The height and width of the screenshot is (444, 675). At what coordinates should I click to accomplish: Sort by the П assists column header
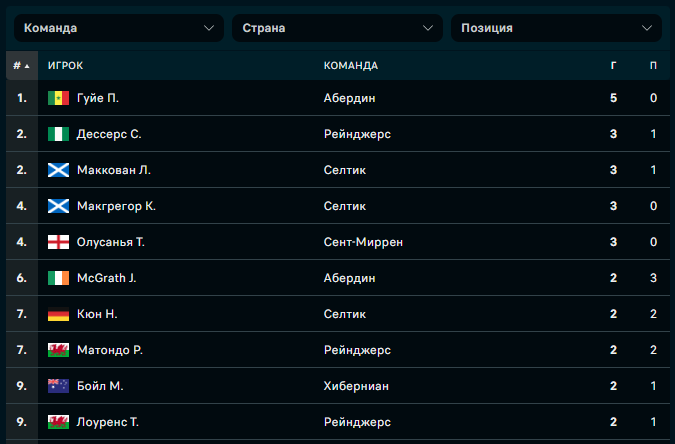coord(653,65)
